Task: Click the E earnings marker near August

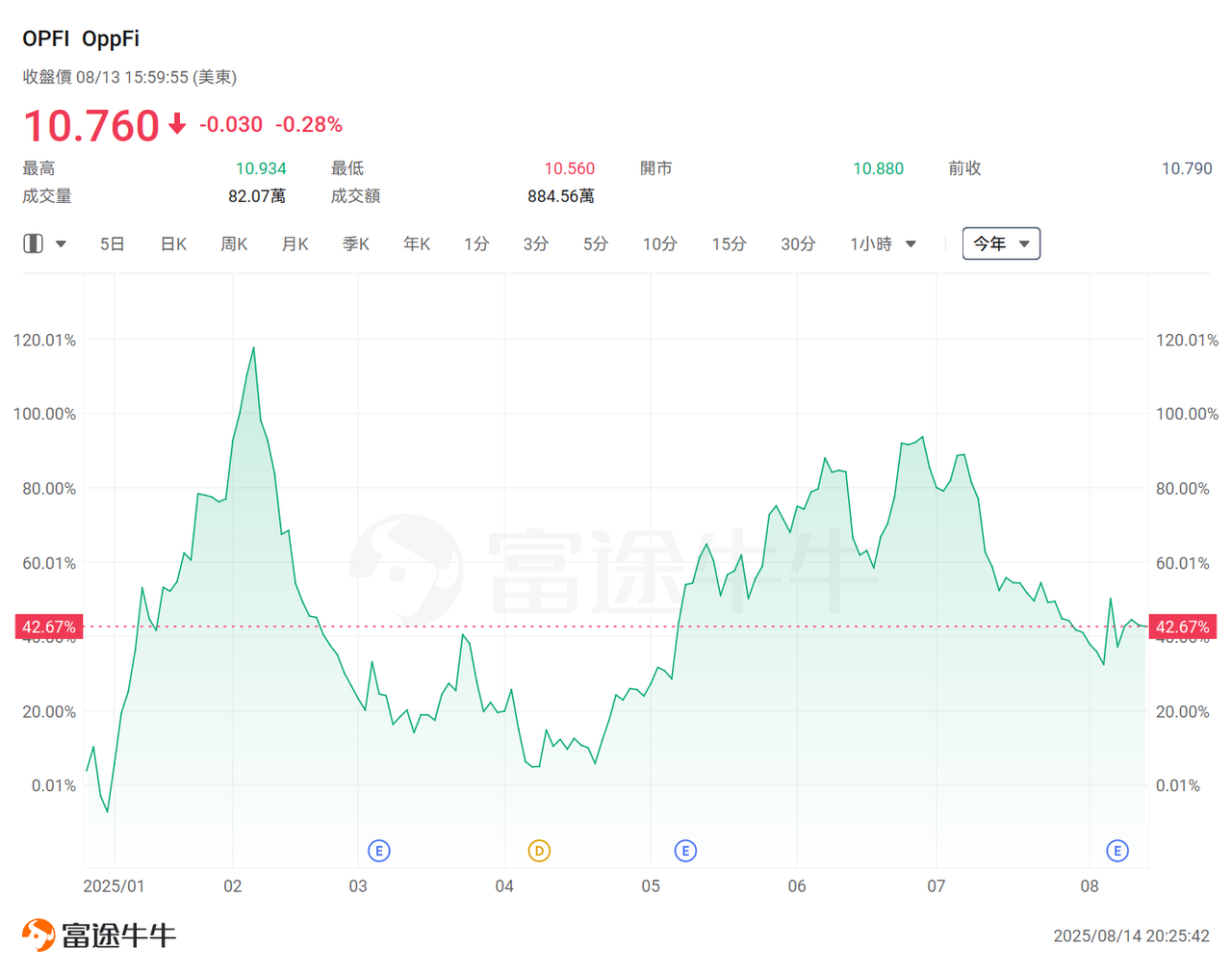Action: tap(1116, 851)
